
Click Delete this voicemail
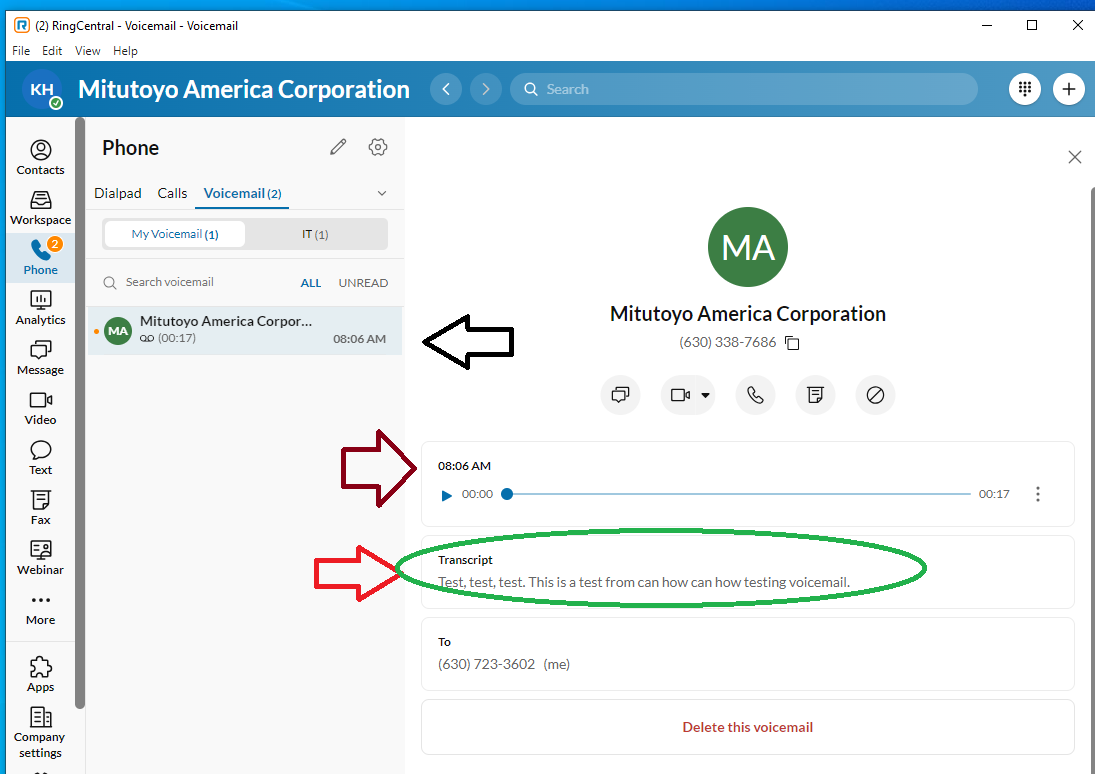tap(747, 727)
